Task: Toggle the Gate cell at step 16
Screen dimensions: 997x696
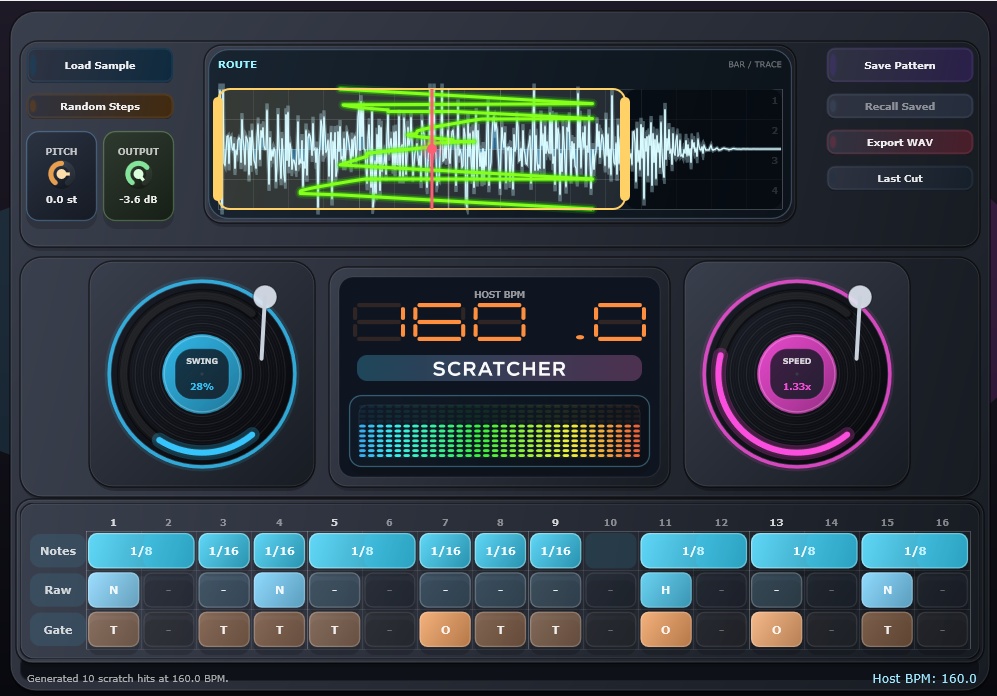Action: tap(942, 630)
